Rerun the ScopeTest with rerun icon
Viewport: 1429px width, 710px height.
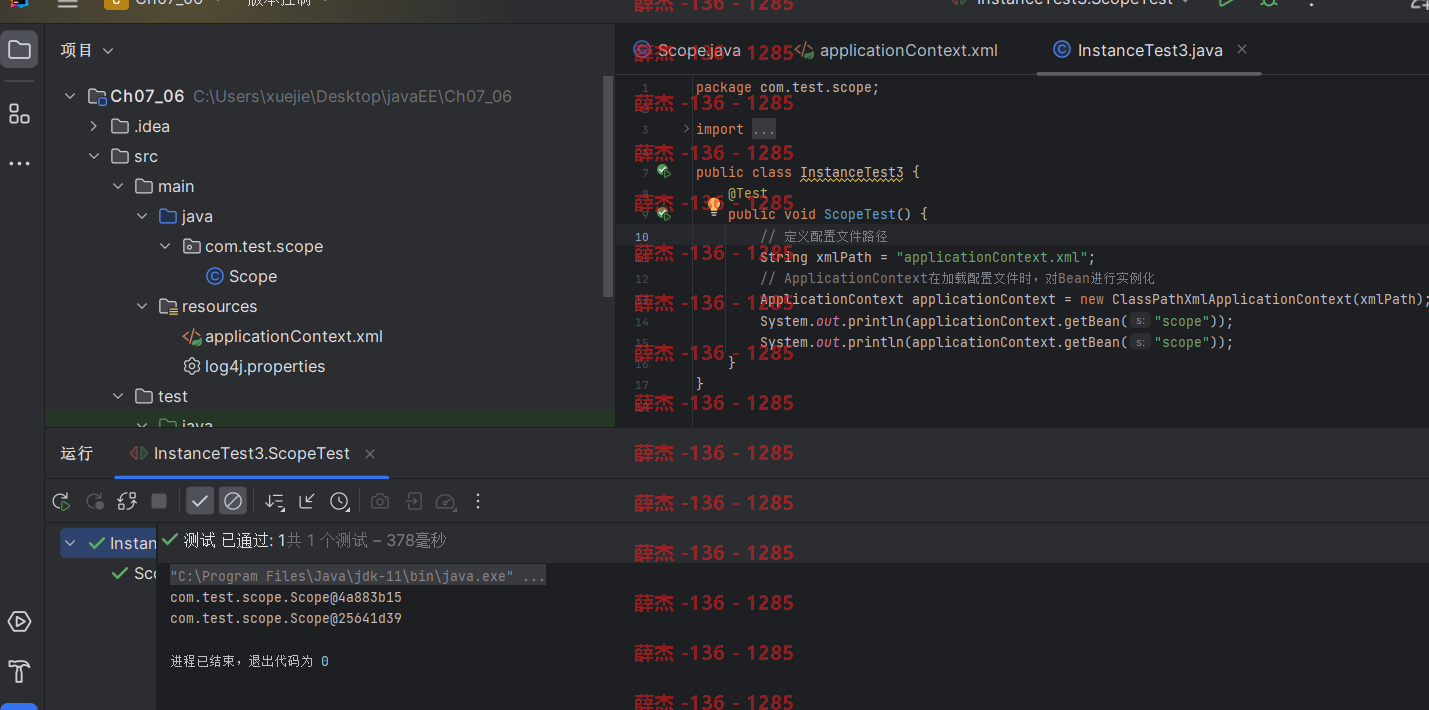point(61,501)
